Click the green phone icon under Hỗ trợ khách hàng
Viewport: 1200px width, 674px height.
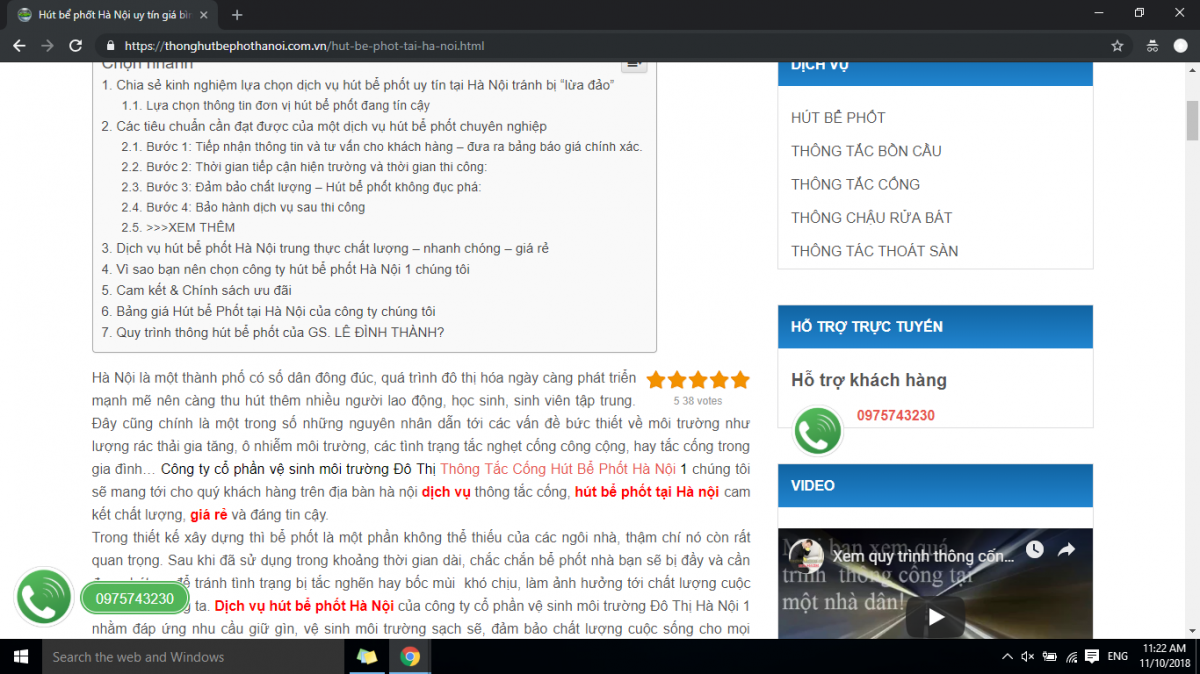[818, 431]
